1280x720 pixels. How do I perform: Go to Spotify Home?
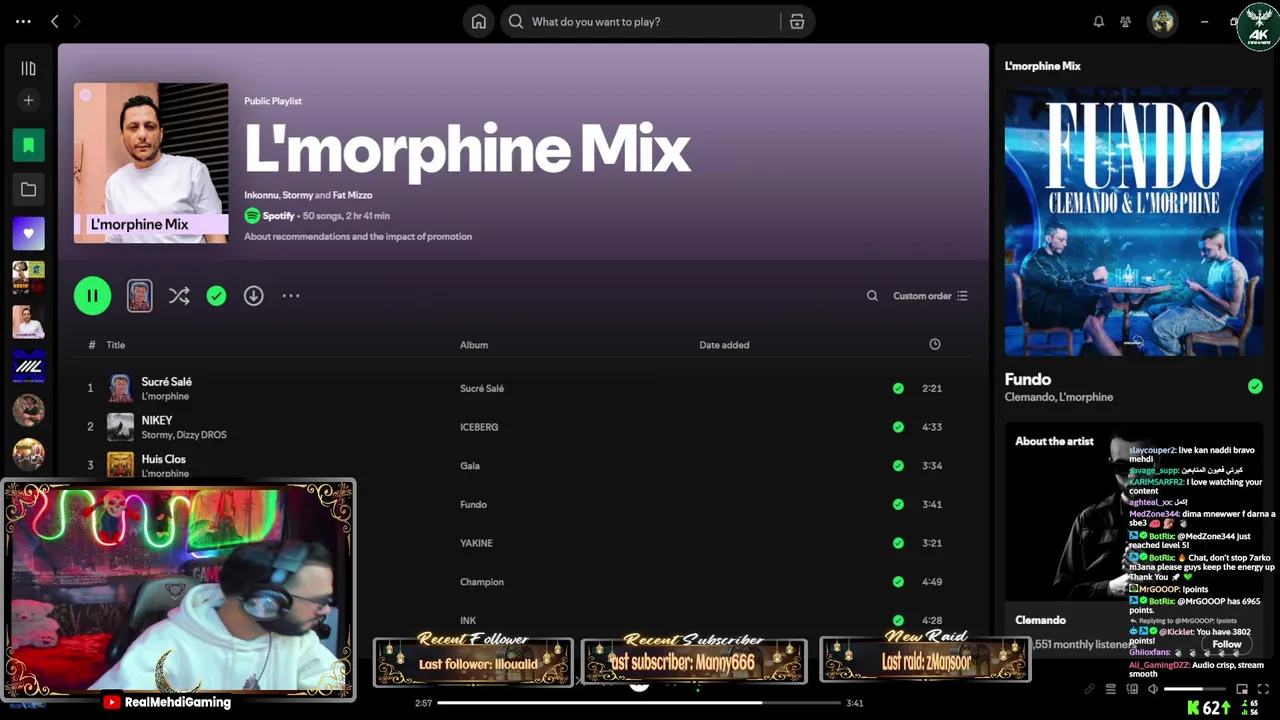[x=479, y=21]
